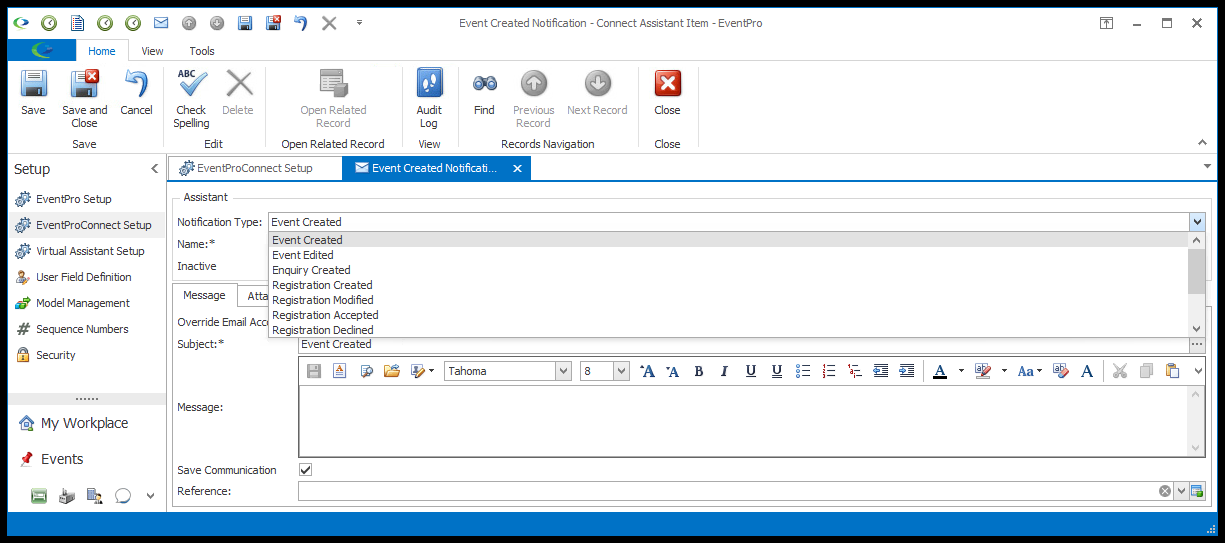Choose Registration Created from the list
This screenshot has height=543, width=1225.
click(729, 285)
